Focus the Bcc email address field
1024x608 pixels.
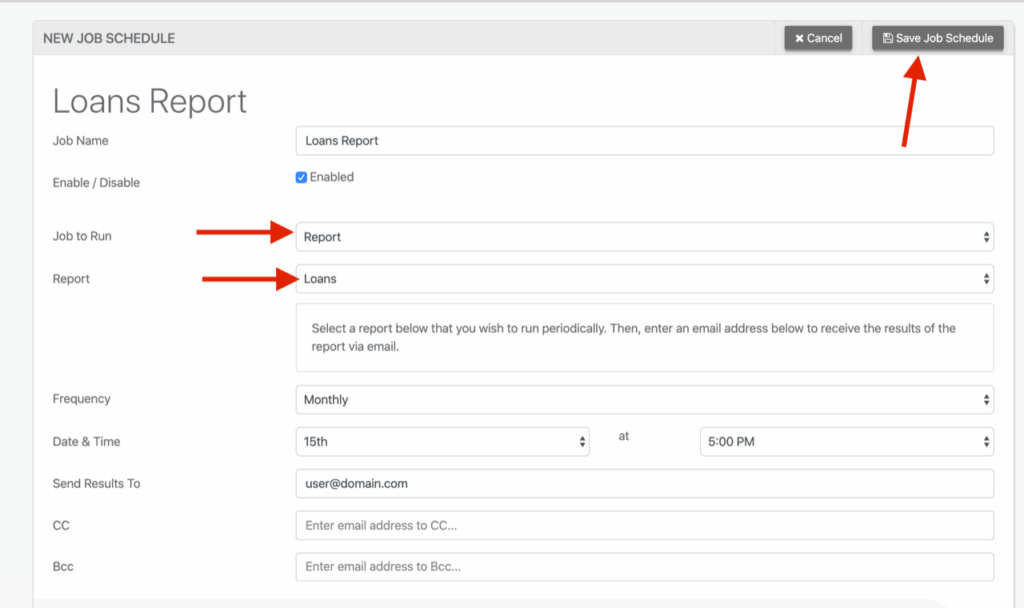[644, 567]
